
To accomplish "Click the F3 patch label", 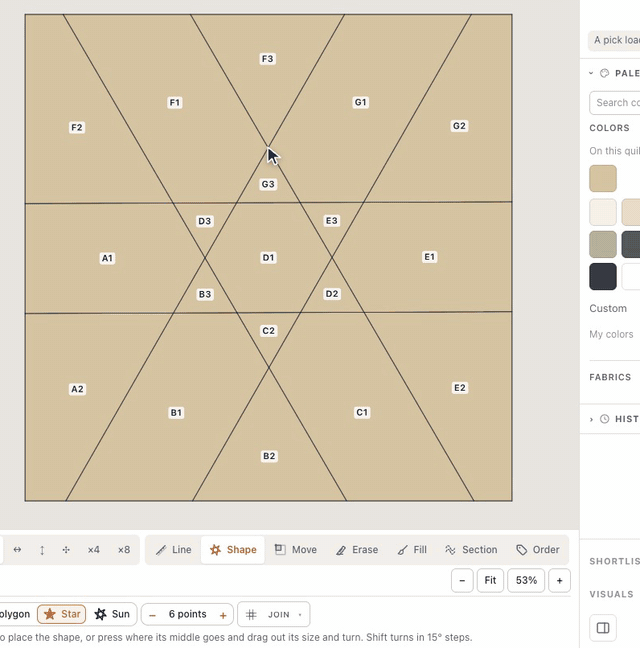I will coord(268,59).
